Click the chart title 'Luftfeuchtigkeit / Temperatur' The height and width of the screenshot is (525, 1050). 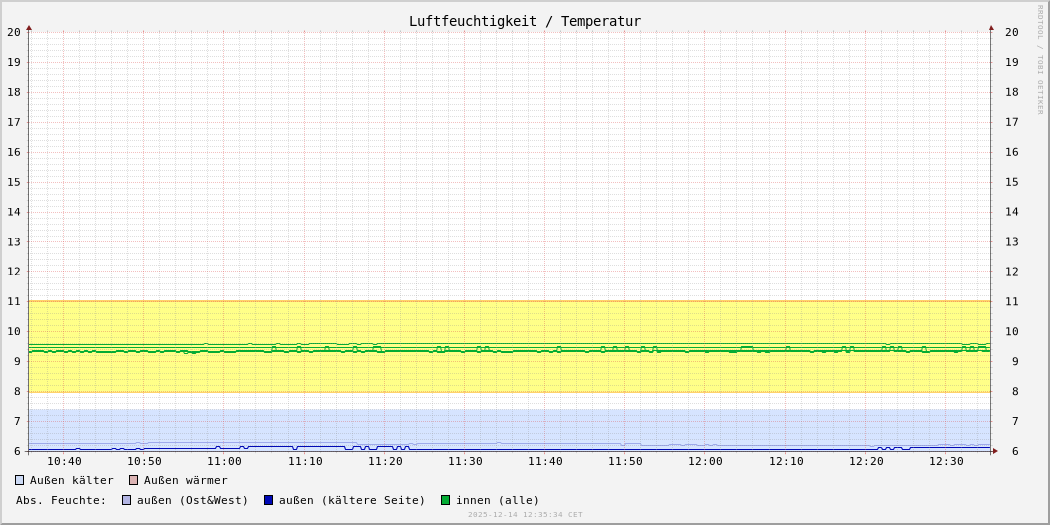(525, 21)
